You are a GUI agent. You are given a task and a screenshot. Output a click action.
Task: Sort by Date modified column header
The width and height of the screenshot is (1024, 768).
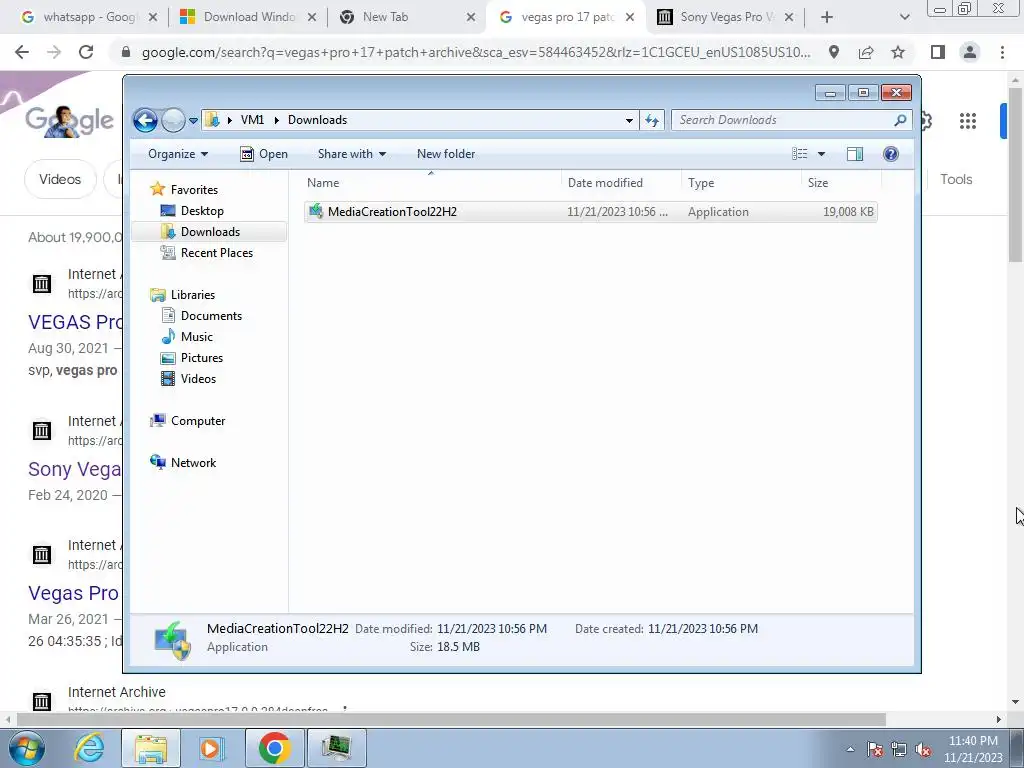click(x=621, y=183)
